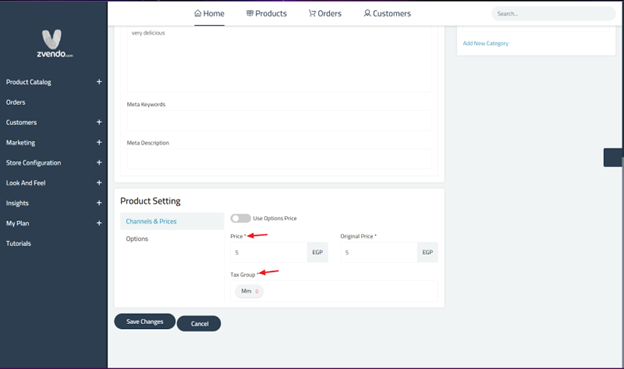The image size is (624, 369).
Task: Expand the Marketing plus icon
Action: pyautogui.click(x=99, y=142)
